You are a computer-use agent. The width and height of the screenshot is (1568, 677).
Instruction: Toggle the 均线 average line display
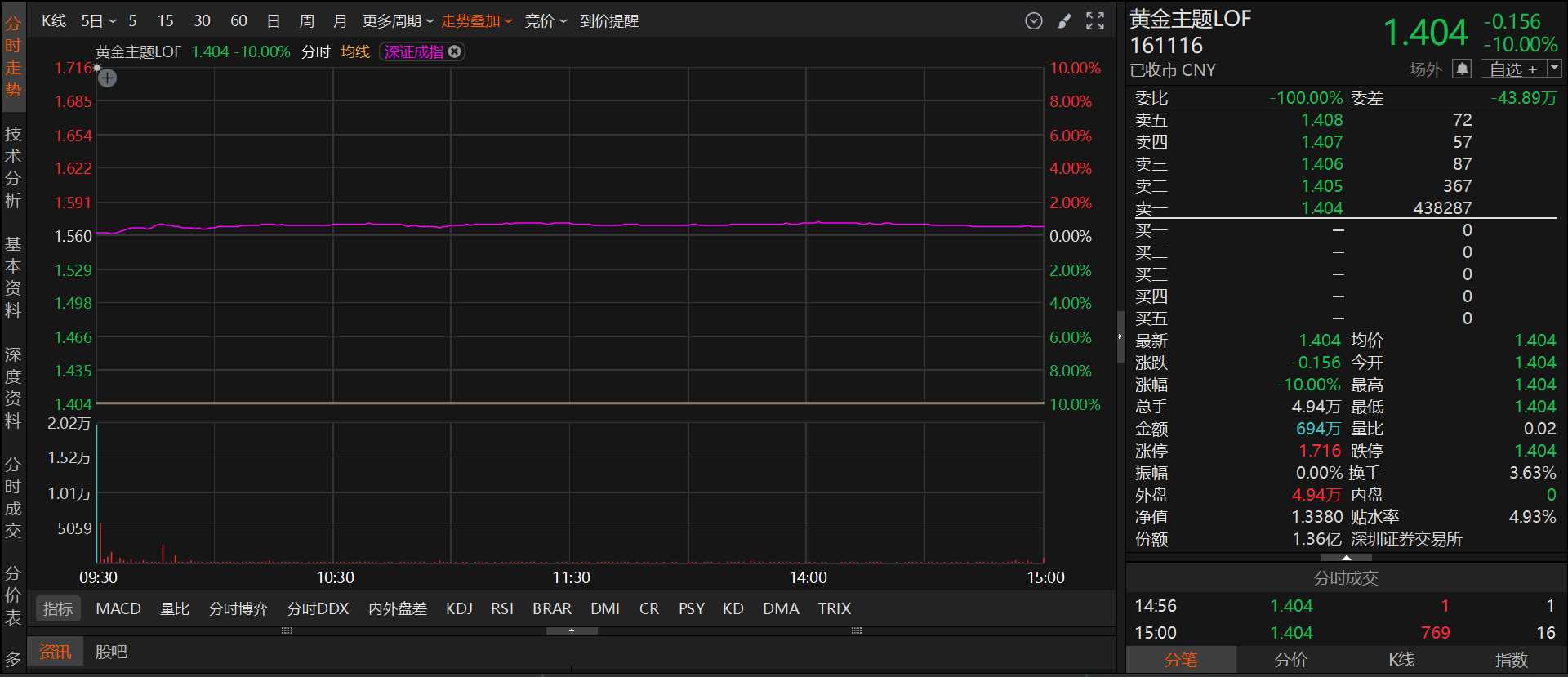tap(355, 52)
